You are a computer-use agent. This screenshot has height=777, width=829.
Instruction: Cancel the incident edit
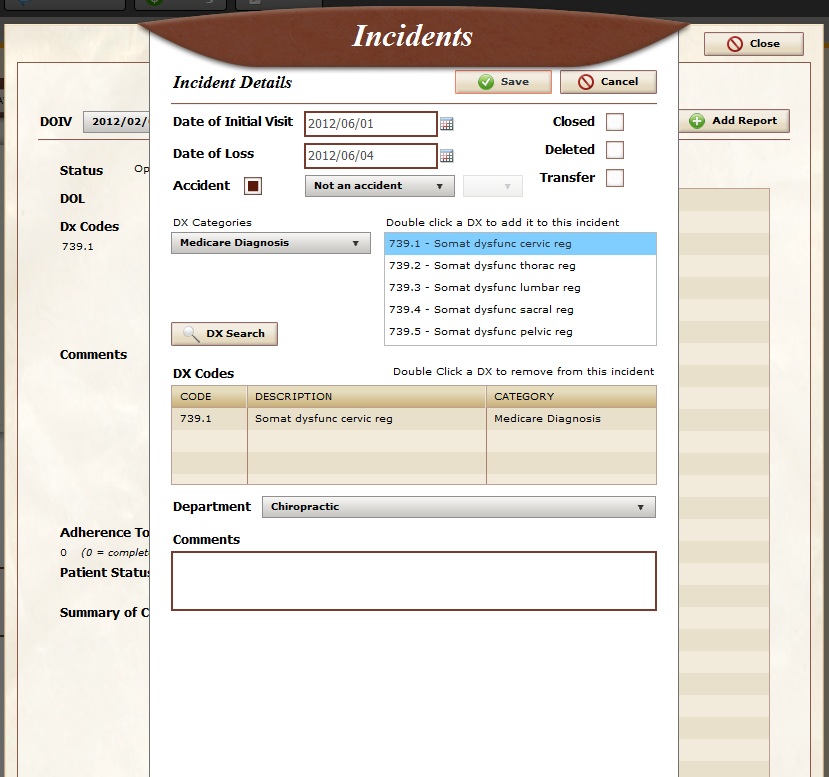pyautogui.click(x=608, y=82)
